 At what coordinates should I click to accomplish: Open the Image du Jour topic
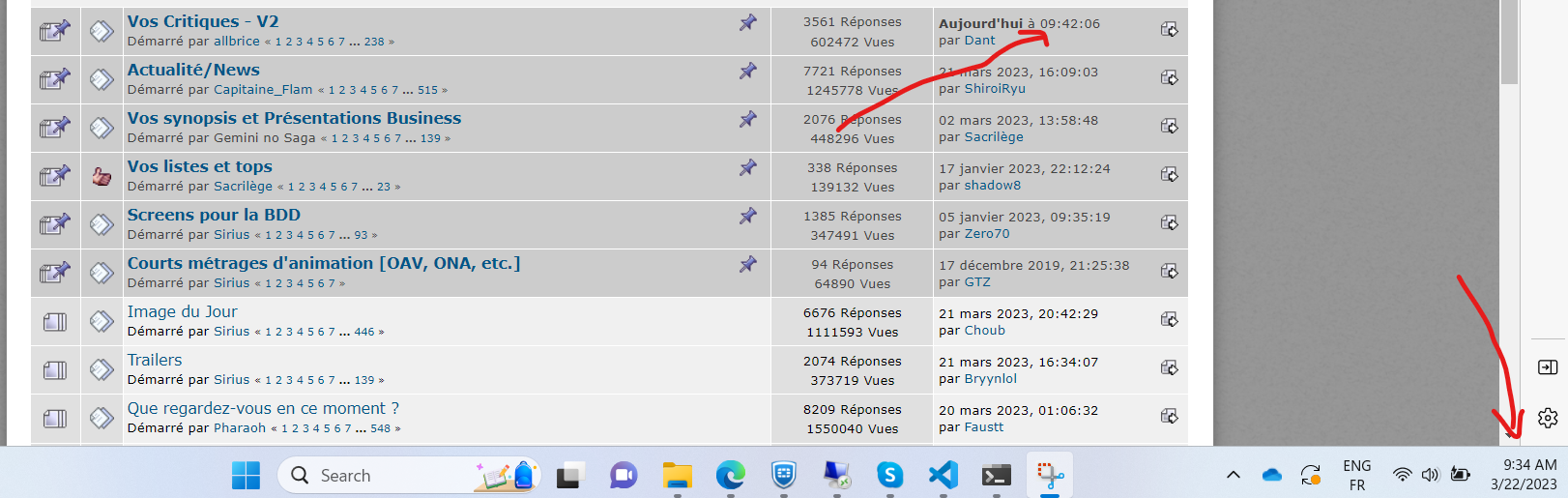[182, 311]
